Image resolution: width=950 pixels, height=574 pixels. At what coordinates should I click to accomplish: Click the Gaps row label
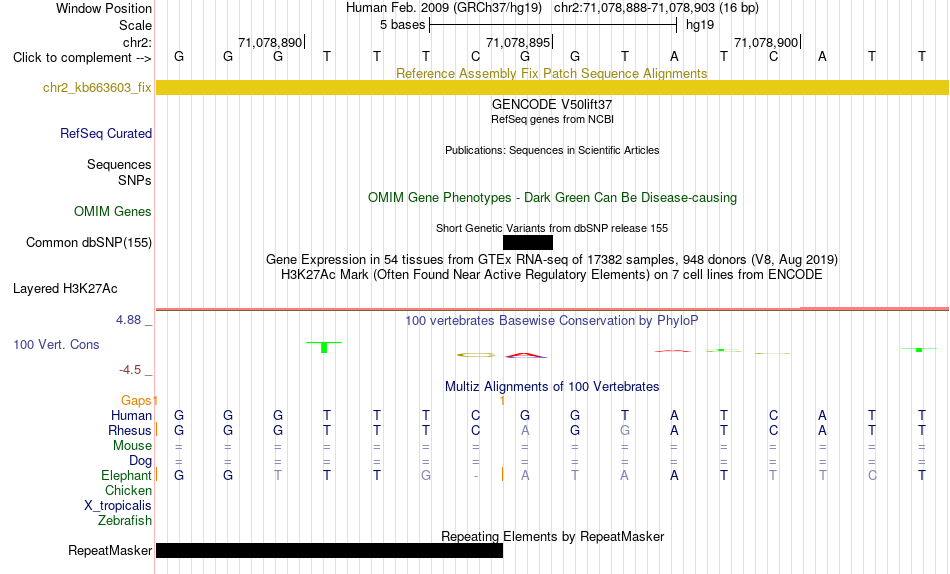click(x=136, y=400)
